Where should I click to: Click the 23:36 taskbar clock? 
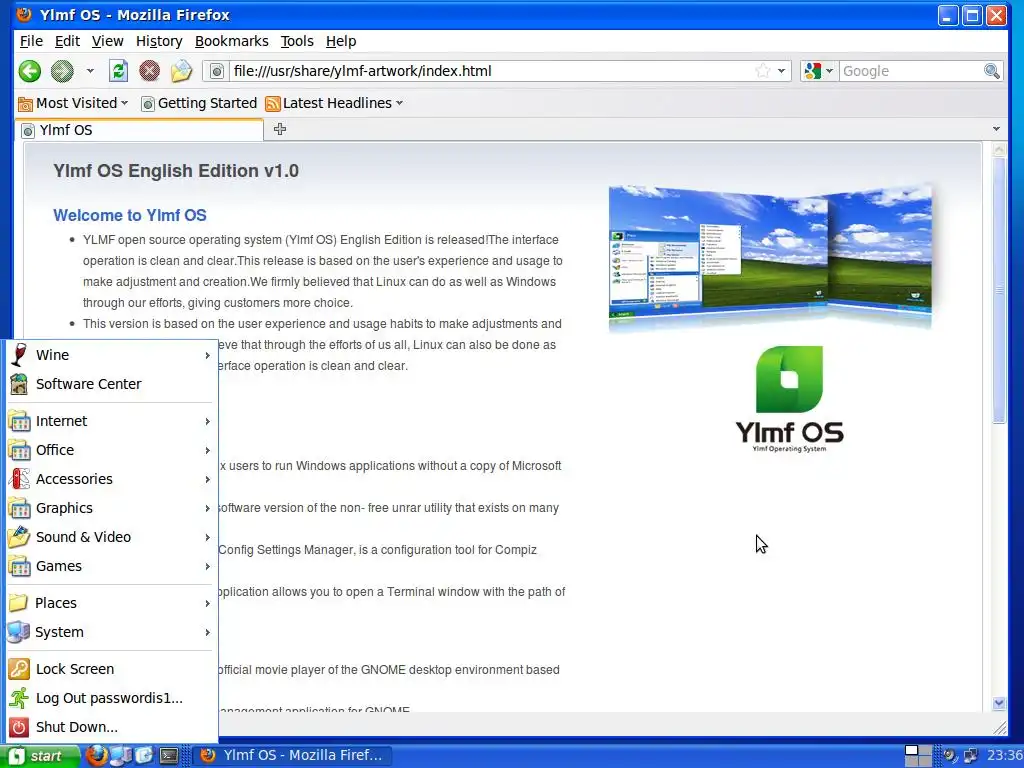[x=1004, y=756]
